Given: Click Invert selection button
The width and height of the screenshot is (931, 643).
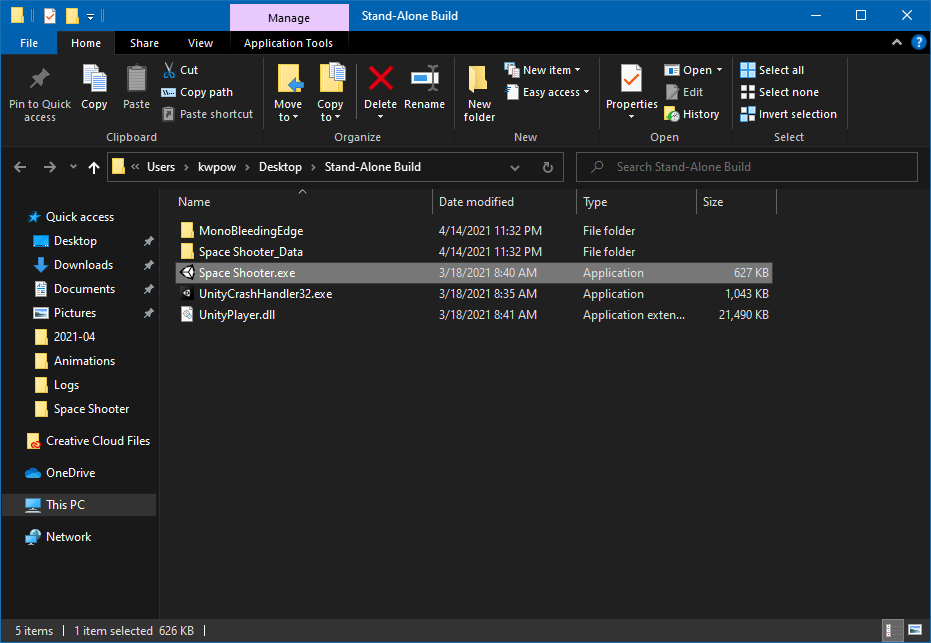Looking at the screenshot, I should point(788,114).
